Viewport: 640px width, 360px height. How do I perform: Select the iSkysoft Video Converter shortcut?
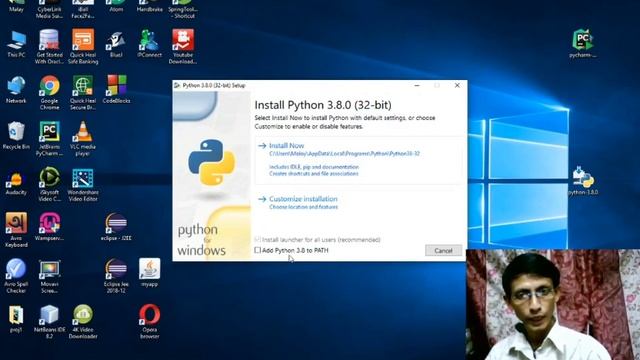coord(49,184)
